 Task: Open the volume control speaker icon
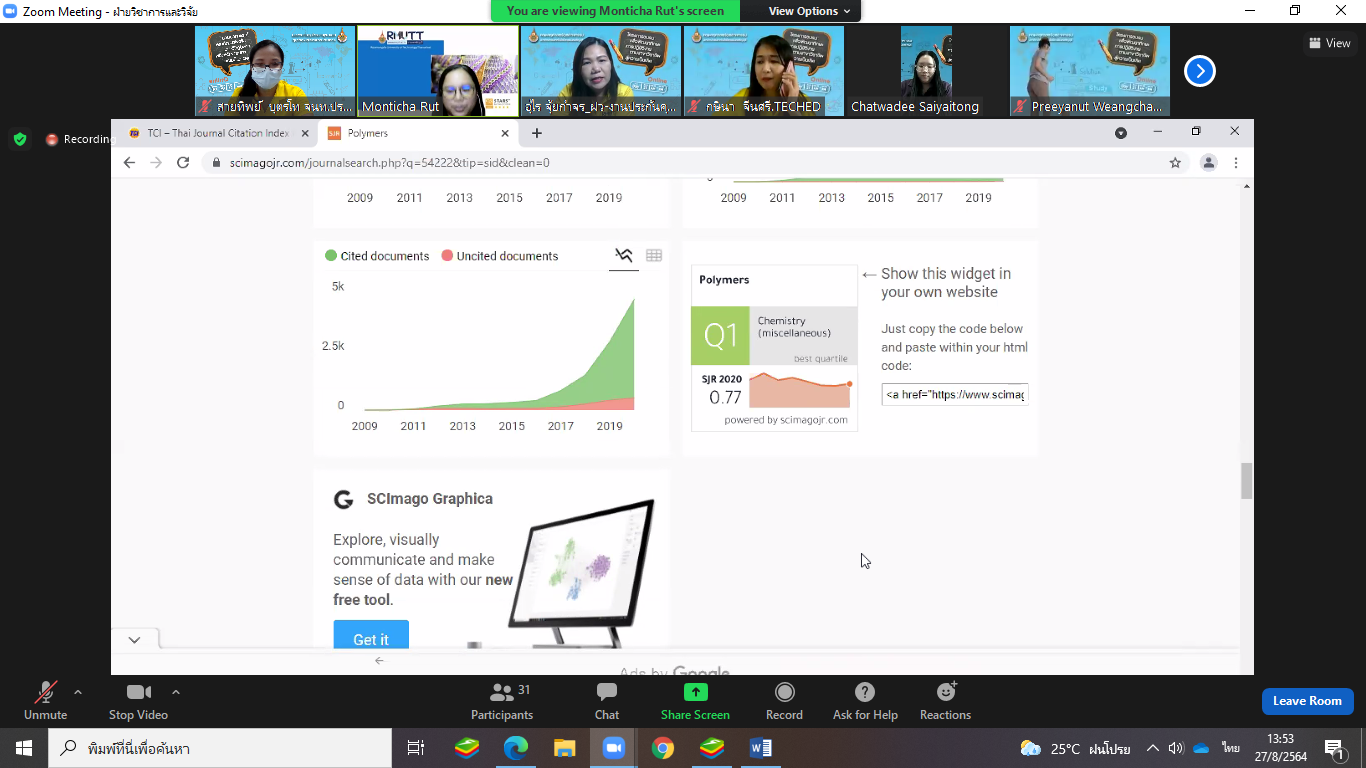[x=1176, y=748]
